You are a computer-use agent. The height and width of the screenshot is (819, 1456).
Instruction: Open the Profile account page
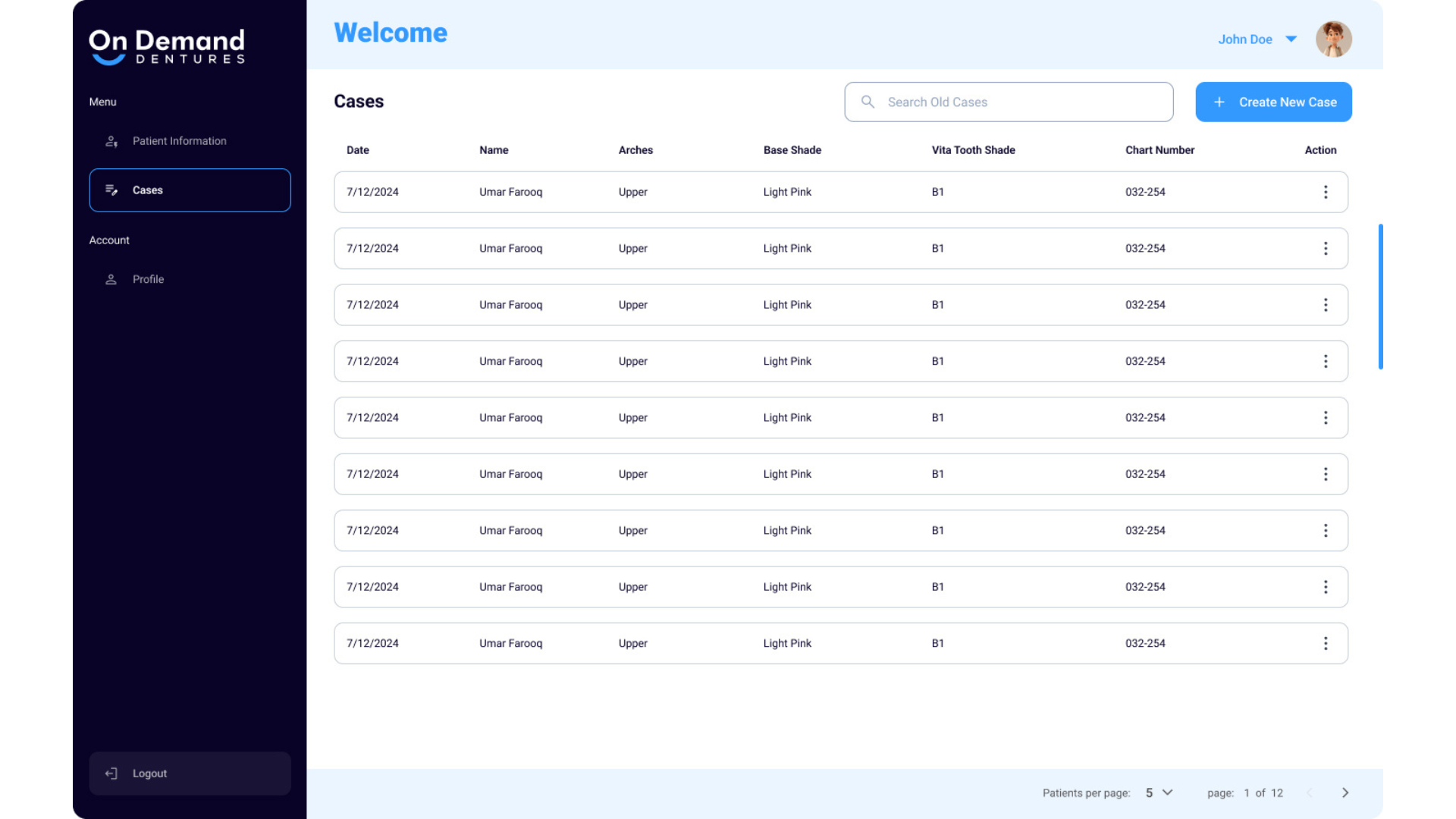pos(148,279)
